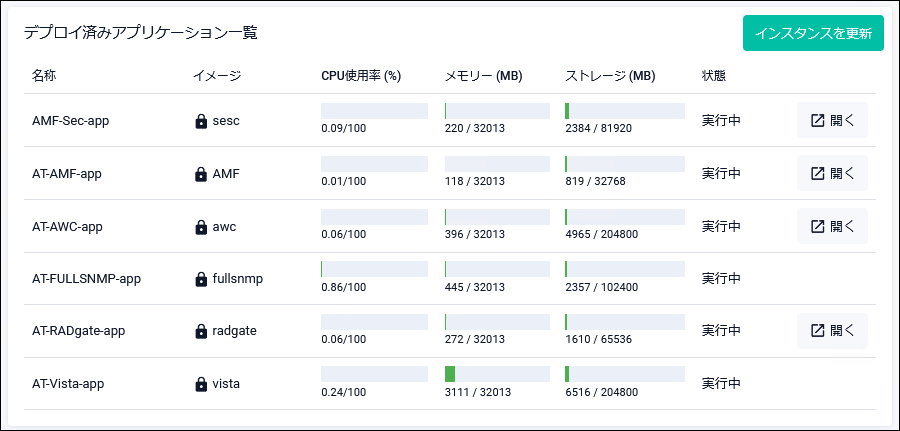Viewport: 900px width, 431px height.
Task: Click the lock icon beside fullsnmp image
Action: coord(201,279)
